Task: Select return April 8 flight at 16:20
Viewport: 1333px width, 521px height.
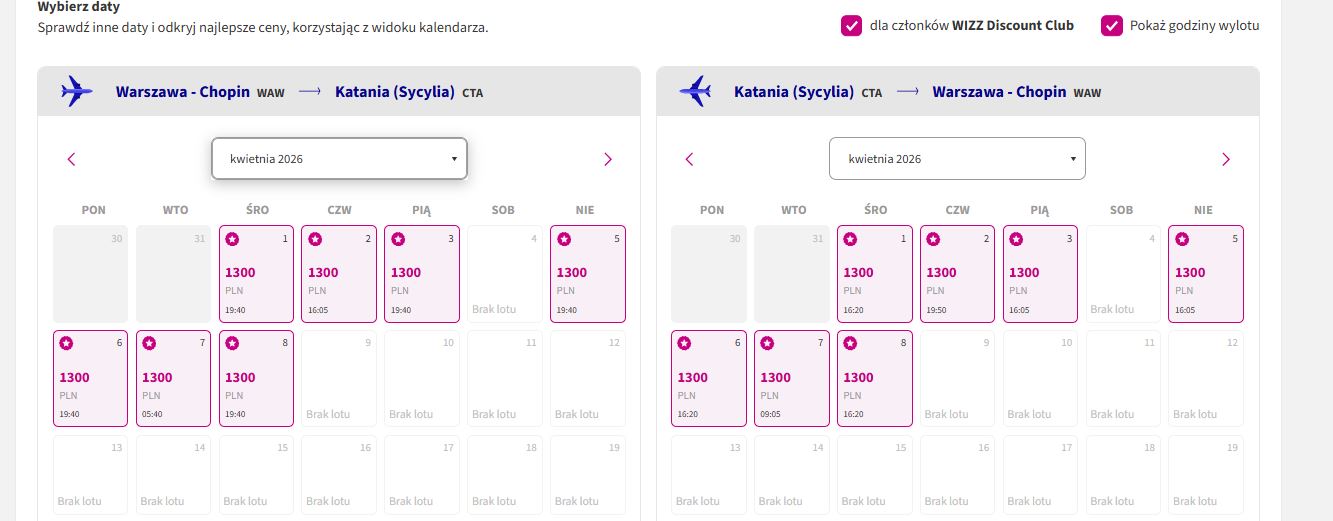Action: tap(874, 379)
